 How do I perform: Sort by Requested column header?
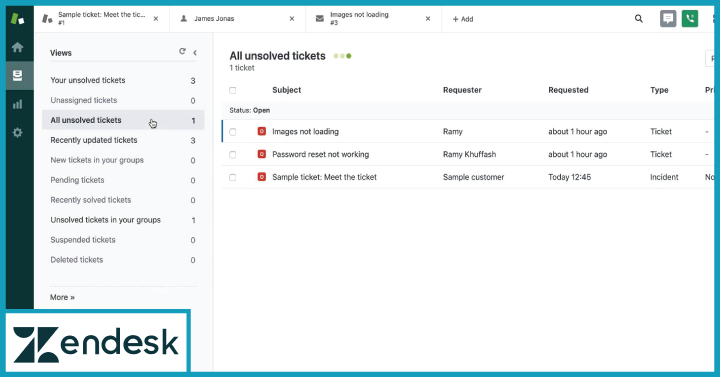tap(568, 90)
